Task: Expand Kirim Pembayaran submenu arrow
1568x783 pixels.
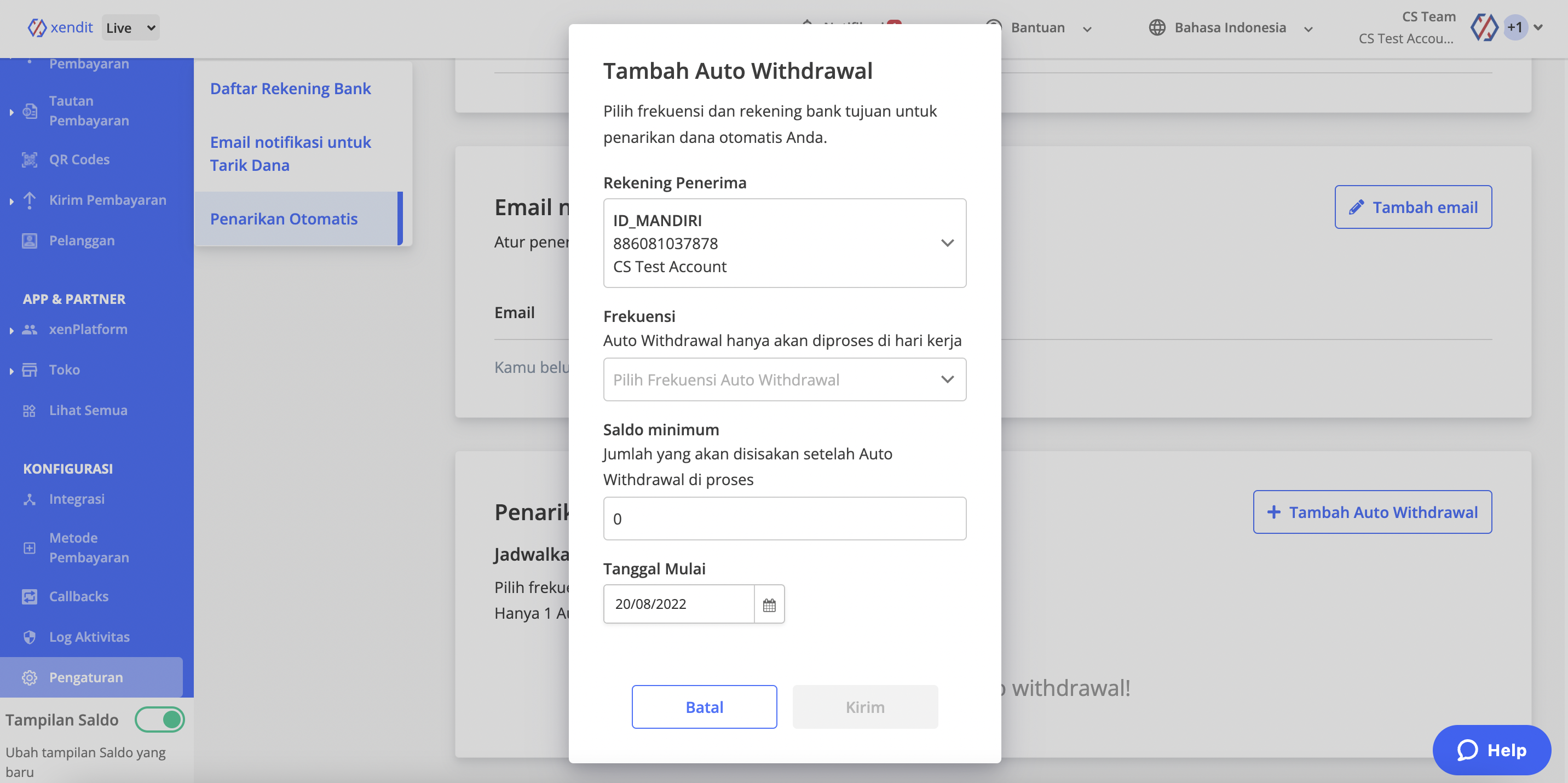Action: (x=11, y=201)
